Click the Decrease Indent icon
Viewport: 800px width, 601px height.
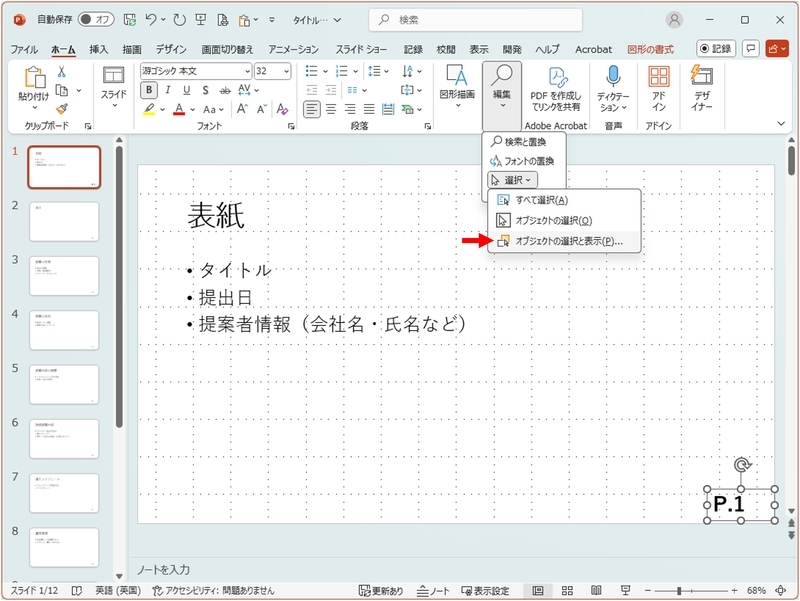point(312,90)
